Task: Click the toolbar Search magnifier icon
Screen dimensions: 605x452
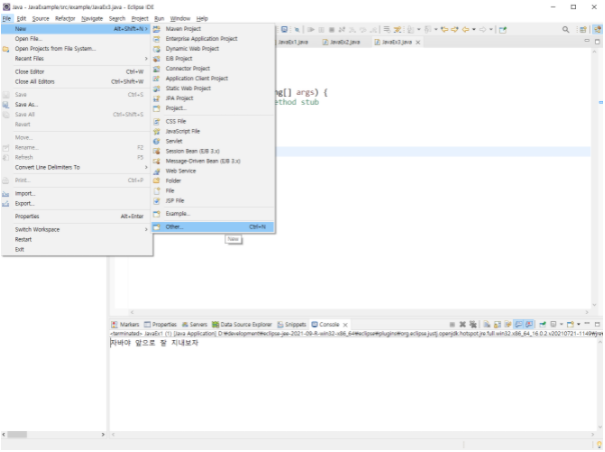Action: point(566,29)
